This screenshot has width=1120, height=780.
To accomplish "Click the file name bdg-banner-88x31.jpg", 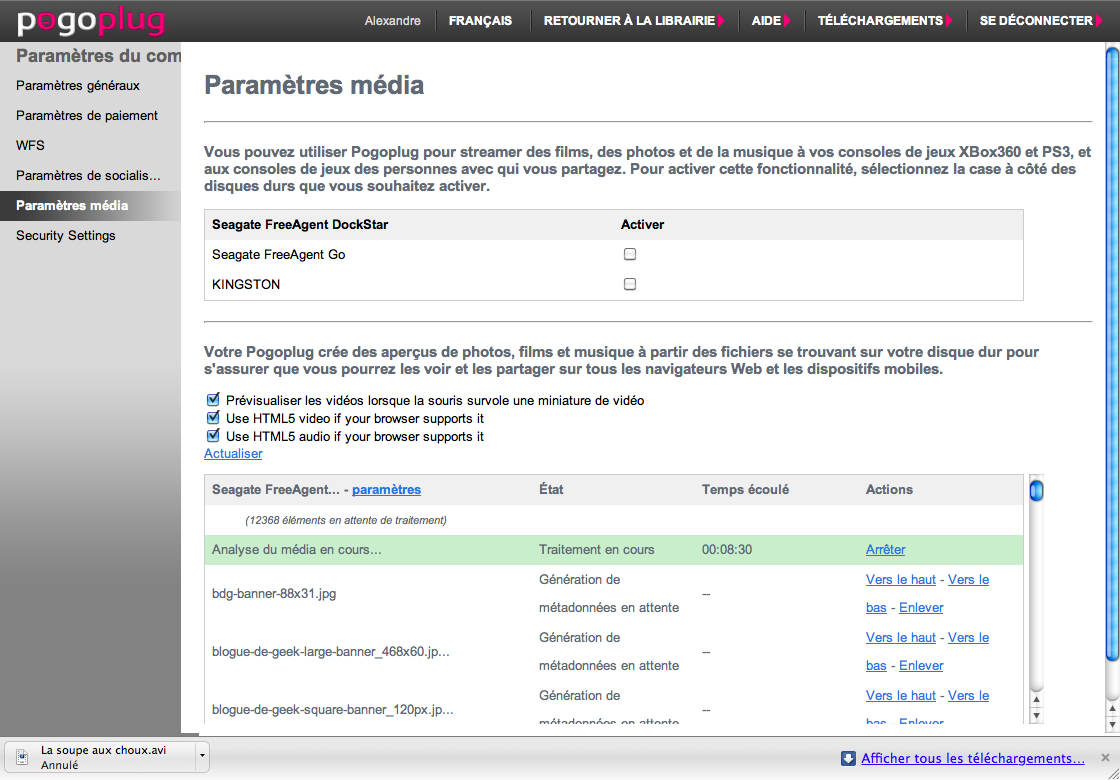I will (274, 594).
